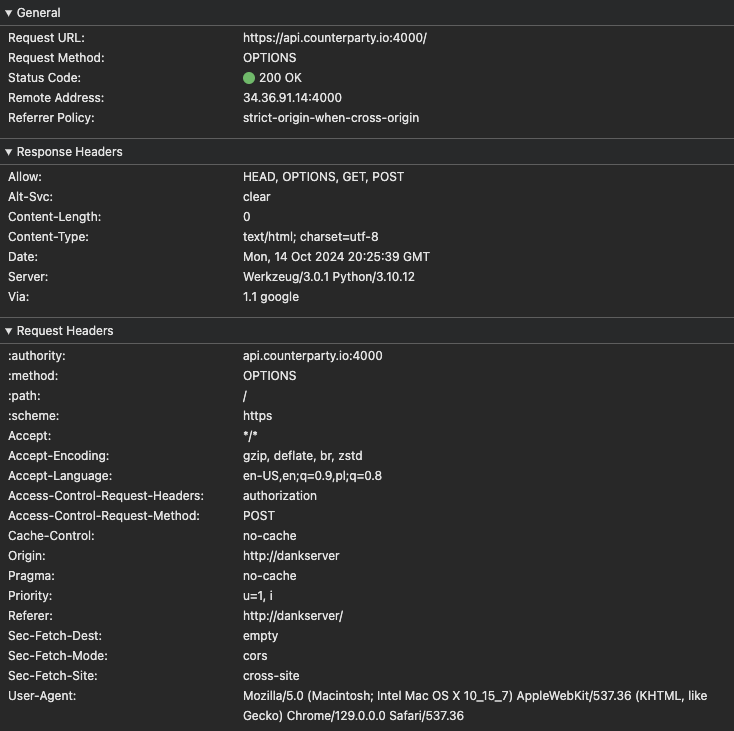
Task: Click the Accept-Encoding header value
Action: (302, 456)
